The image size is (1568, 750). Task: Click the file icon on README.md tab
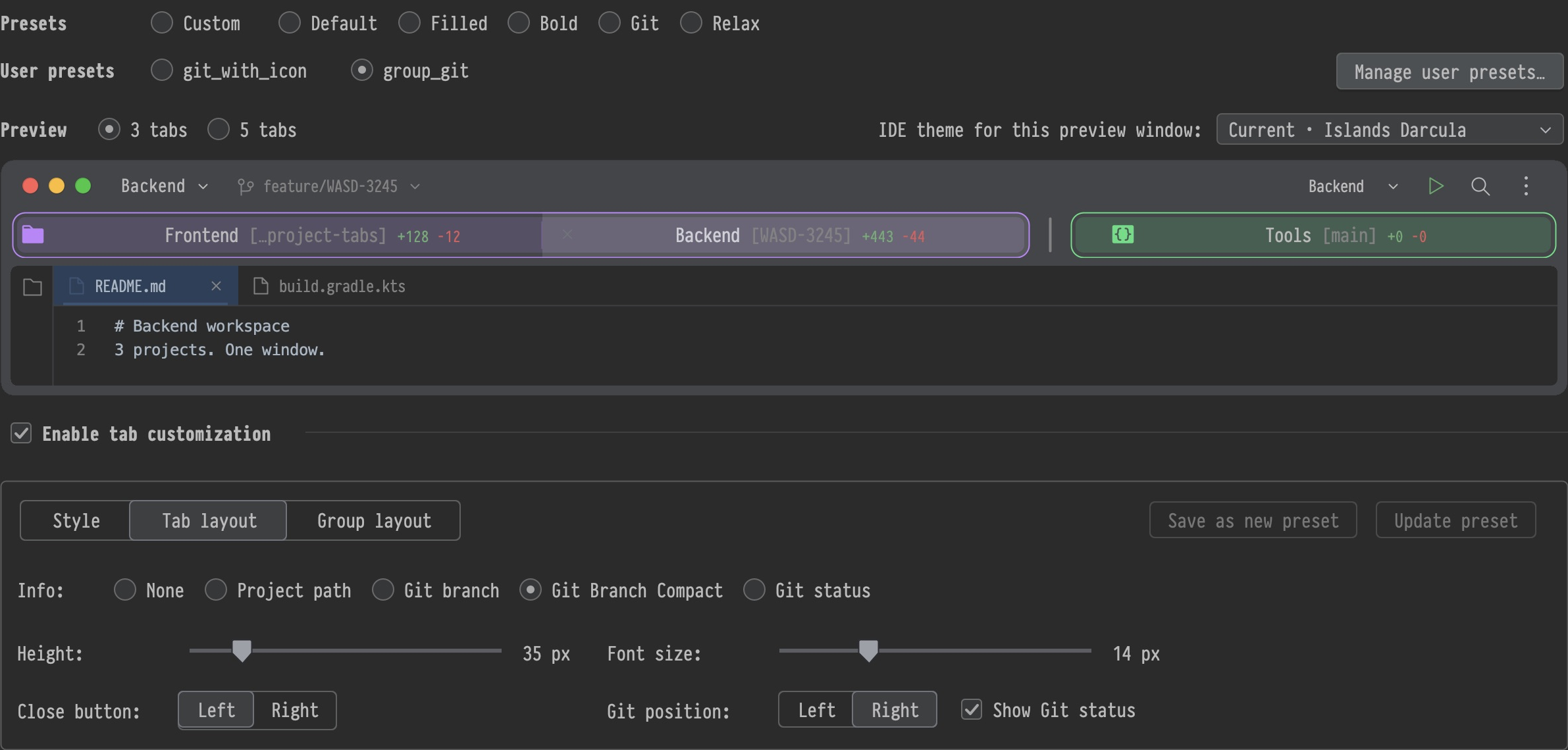[76, 286]
